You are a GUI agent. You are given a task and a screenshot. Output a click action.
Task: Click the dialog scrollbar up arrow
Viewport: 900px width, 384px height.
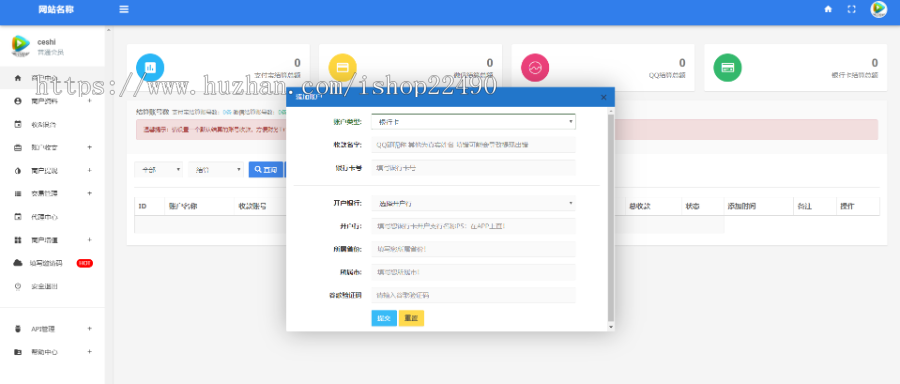(x=611, y=111)
